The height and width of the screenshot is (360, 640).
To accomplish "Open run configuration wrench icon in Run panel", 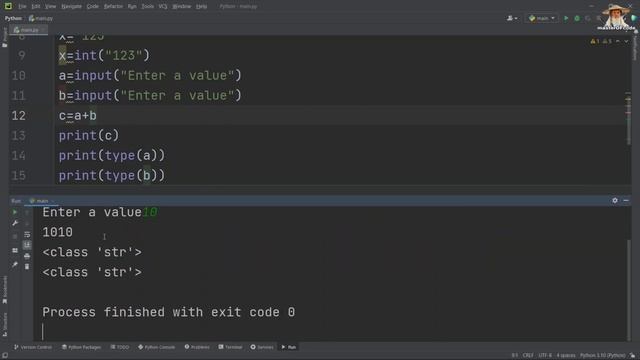I will [15, 223].
